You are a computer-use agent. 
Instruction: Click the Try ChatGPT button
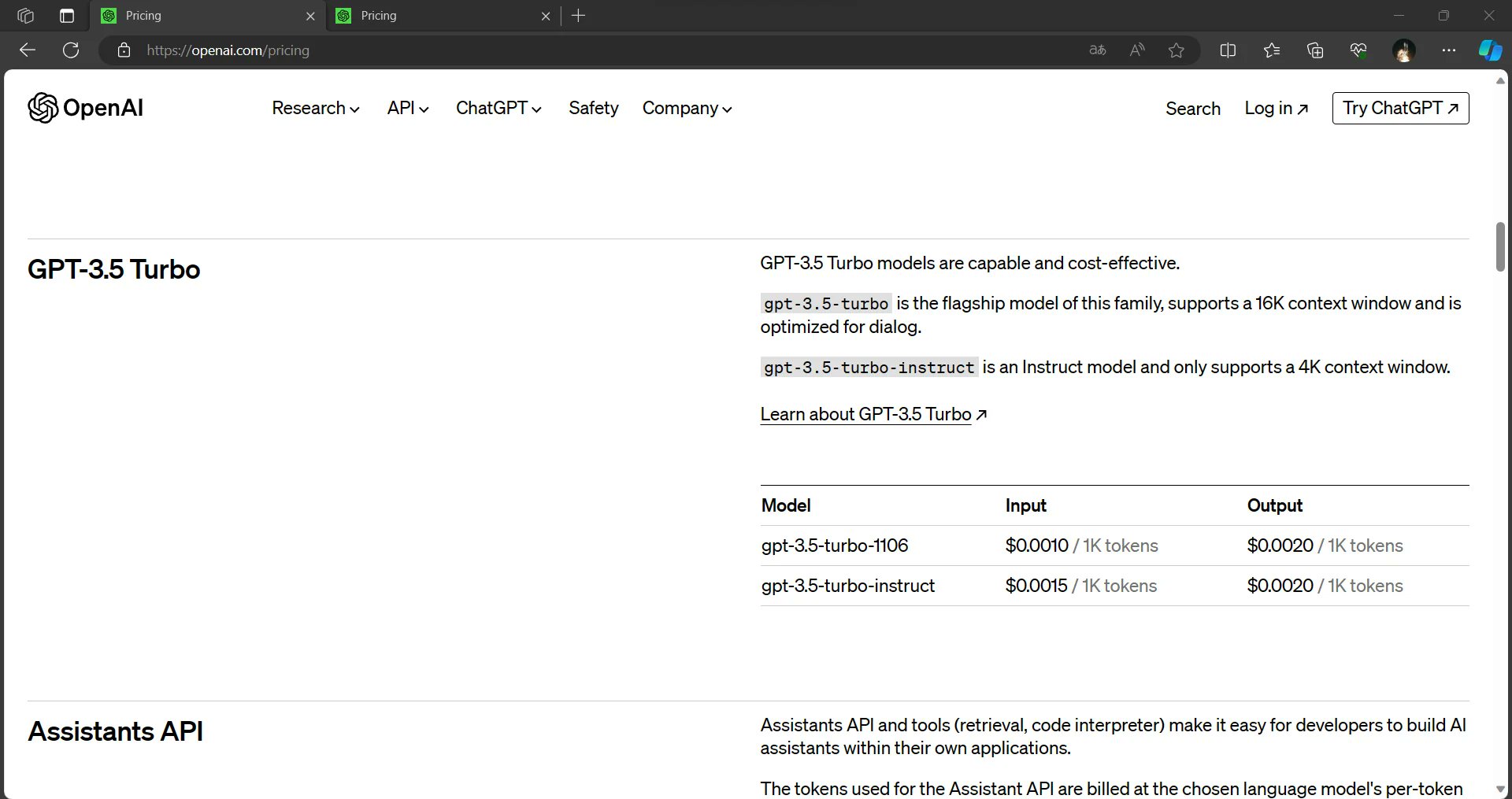(x=1399, y=109)
